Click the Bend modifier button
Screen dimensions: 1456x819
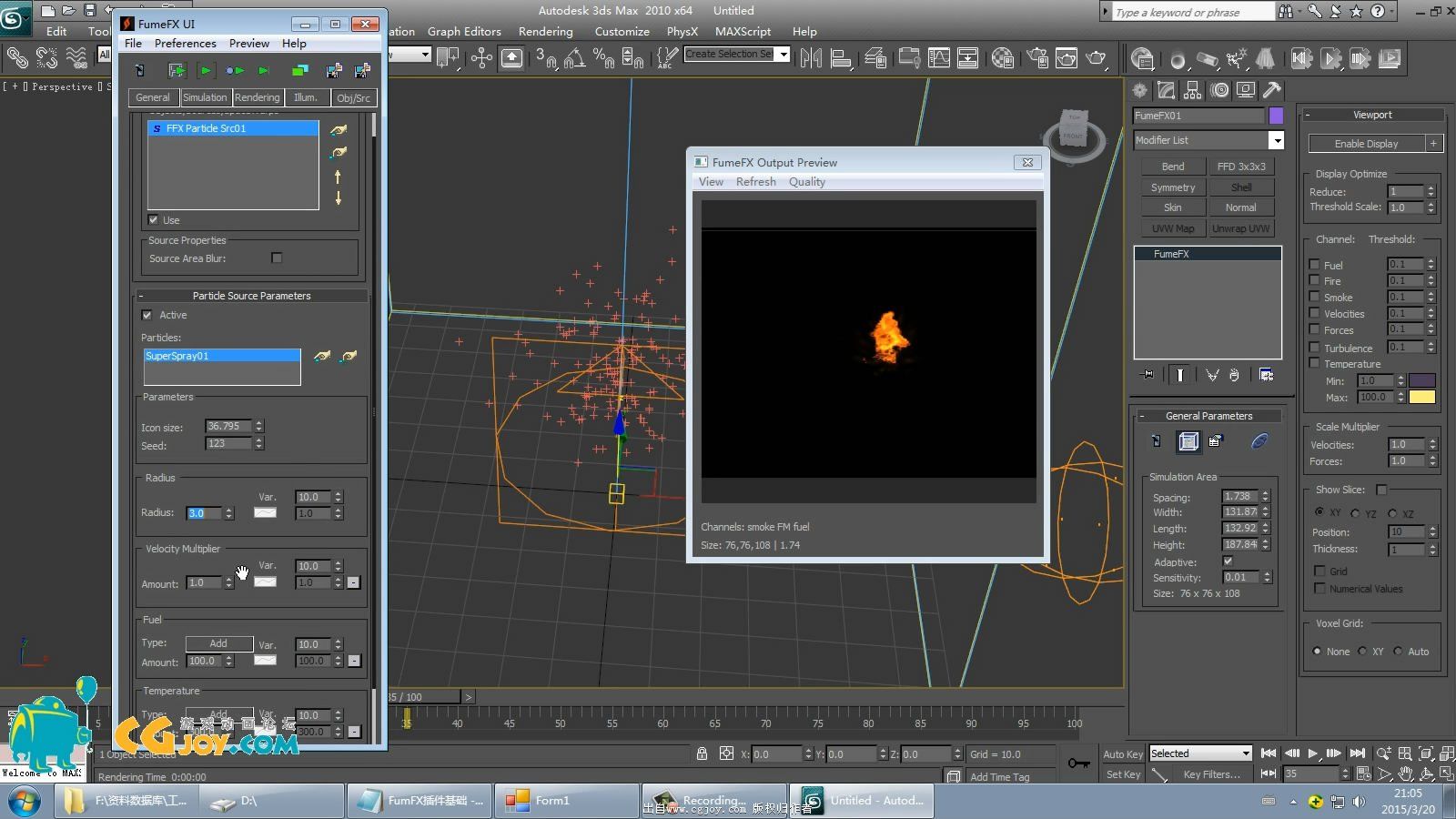(1173, 167)
